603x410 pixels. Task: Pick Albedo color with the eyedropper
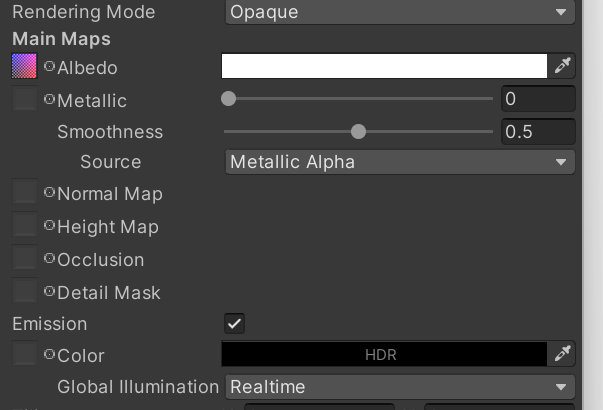click(x=562, y=66)
